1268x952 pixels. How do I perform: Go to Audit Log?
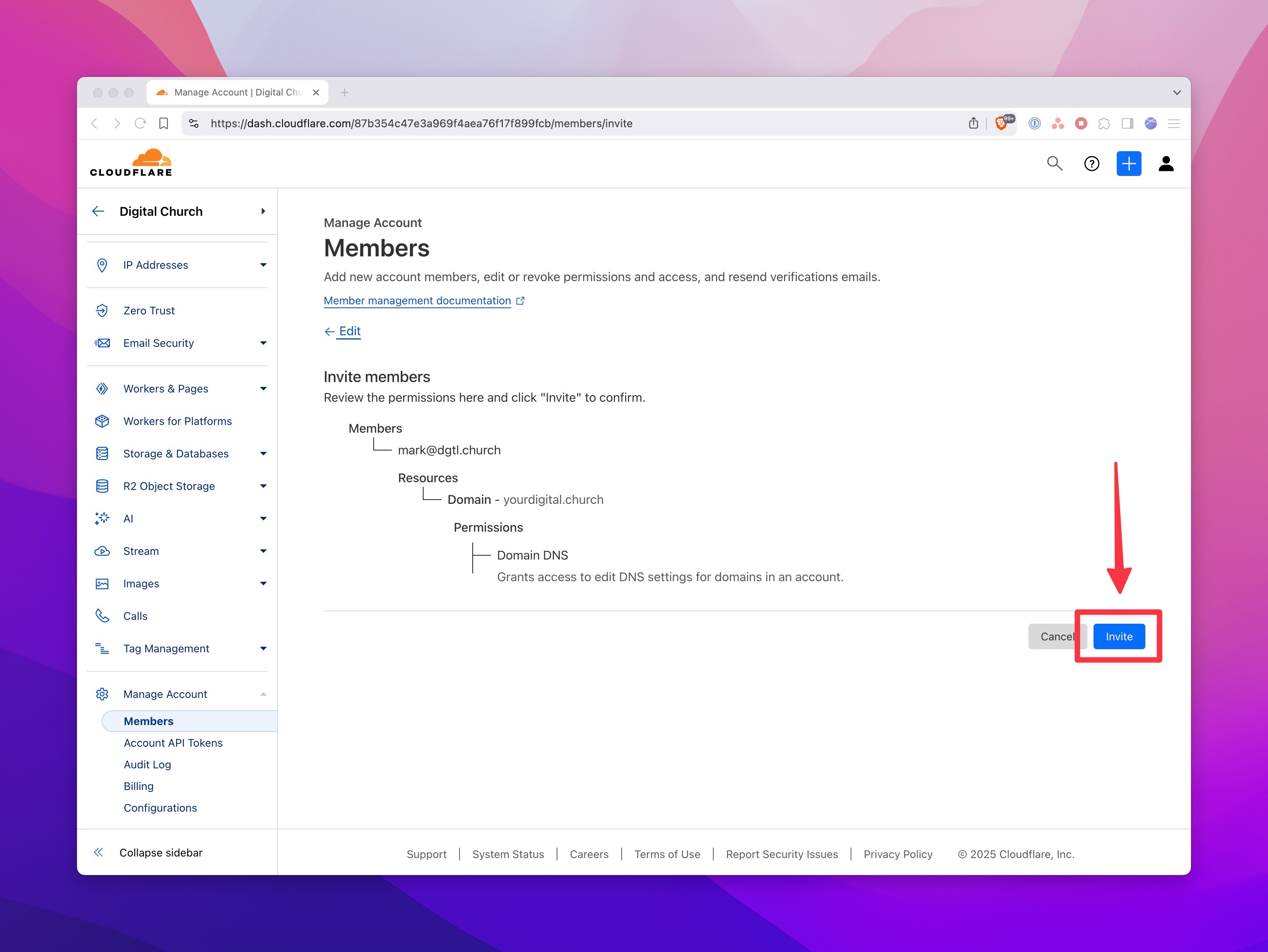(147, 765)
